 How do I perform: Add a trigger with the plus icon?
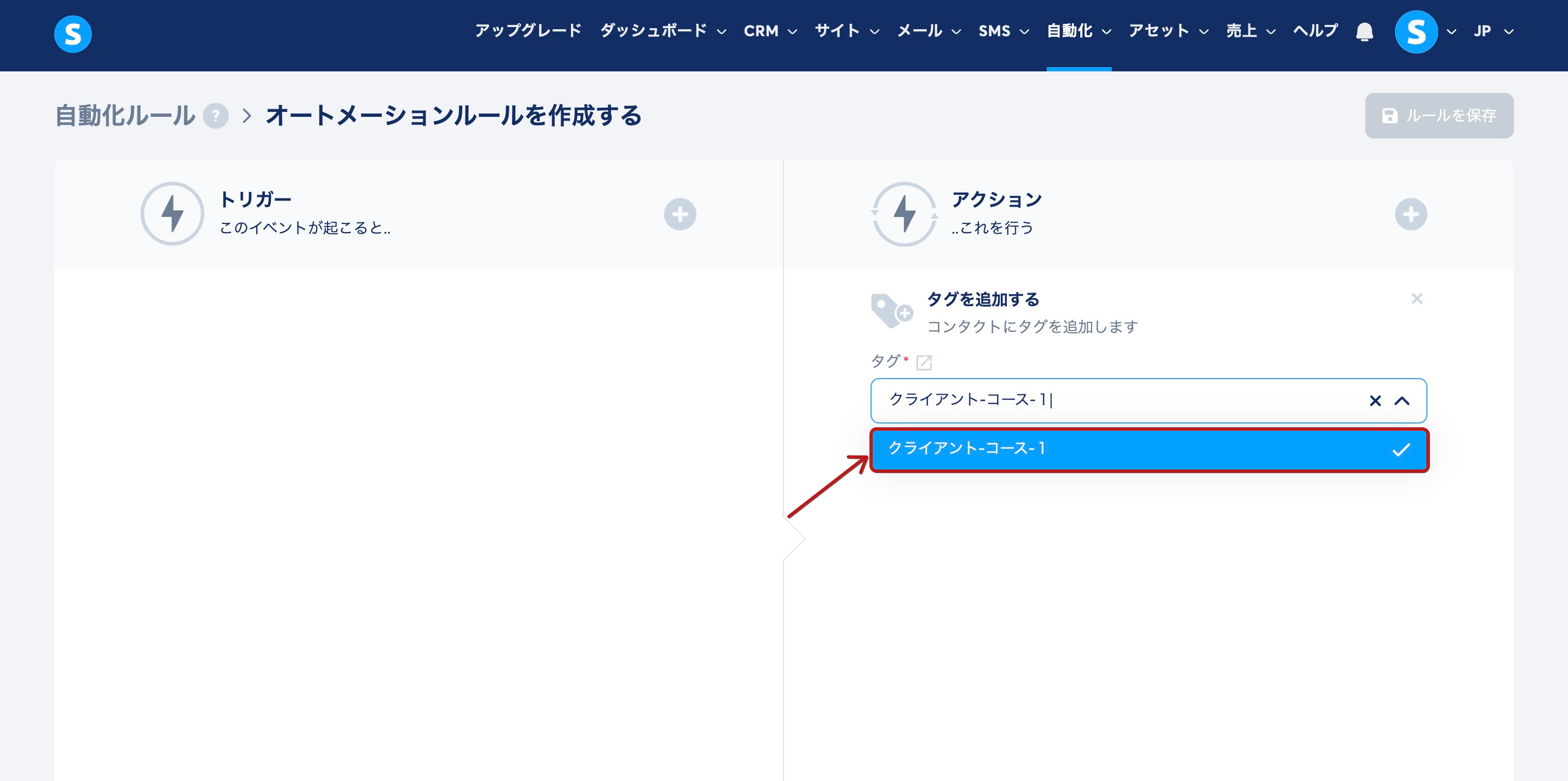tap(679, 214)
